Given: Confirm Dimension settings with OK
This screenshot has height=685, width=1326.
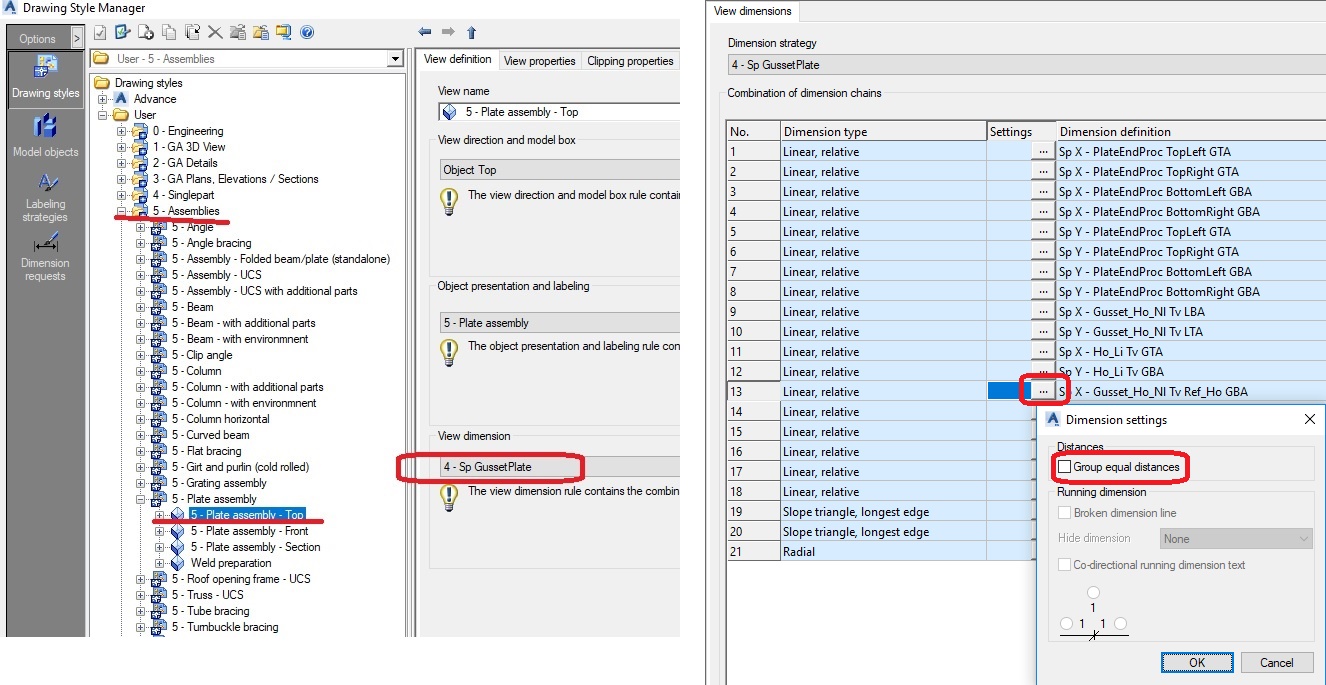Looking at the screenshot, I should [x=1197, y=662].
